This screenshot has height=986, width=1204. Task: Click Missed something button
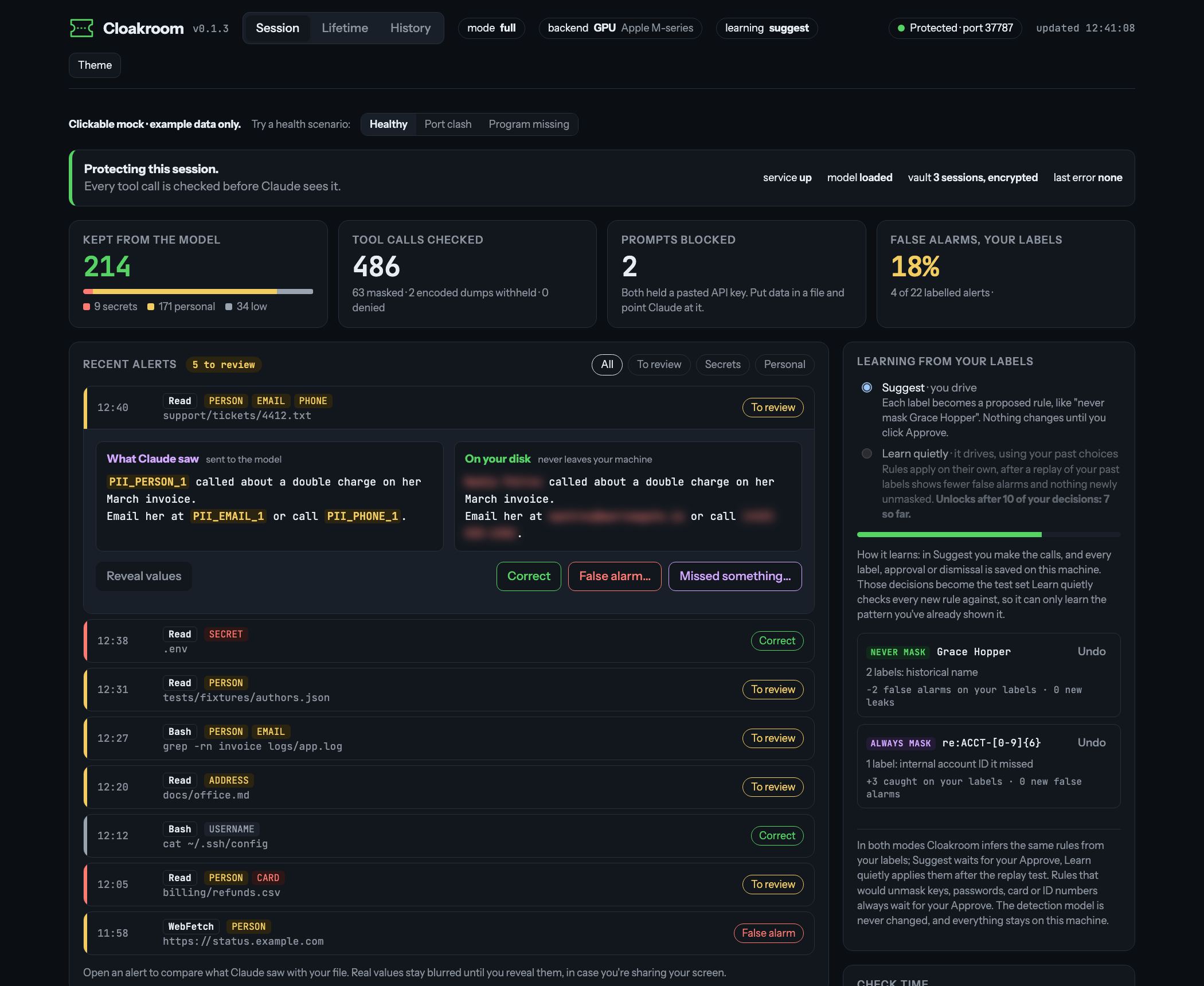click(735, 576)
